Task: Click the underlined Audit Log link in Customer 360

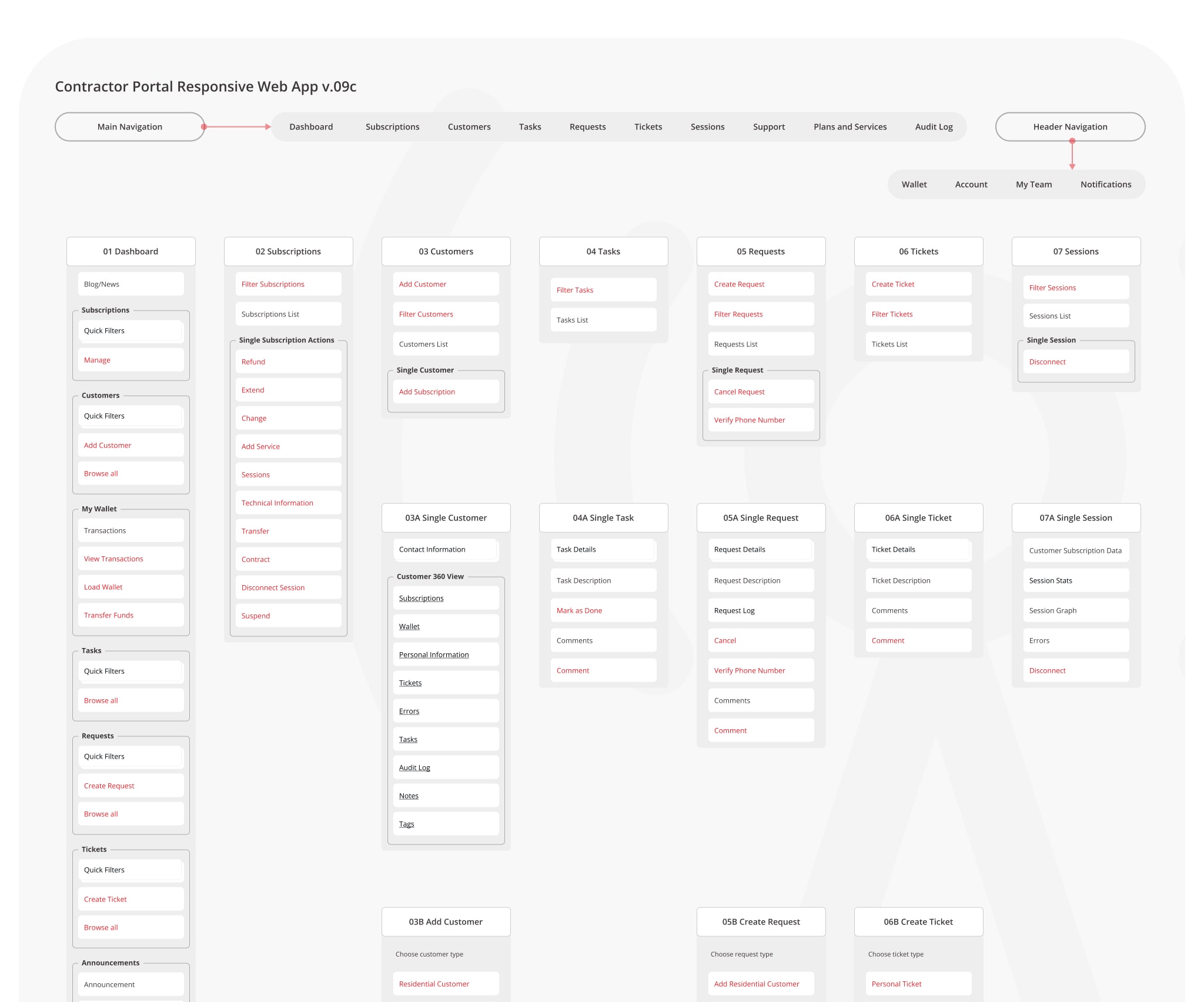Action: point(414,768)
